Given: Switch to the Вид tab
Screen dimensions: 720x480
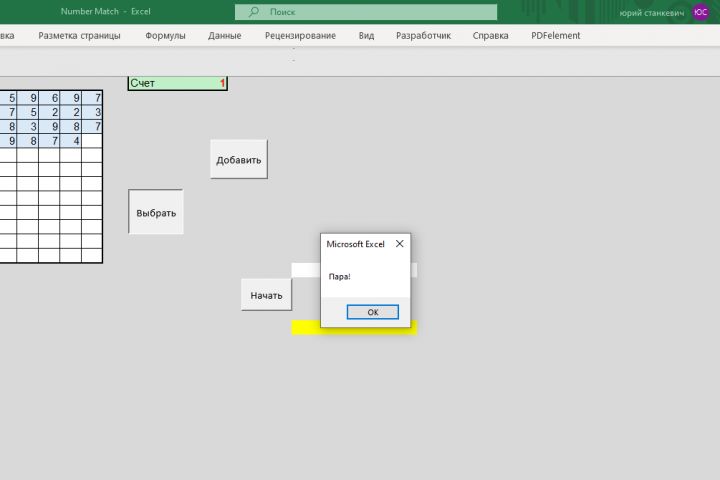Looking at the screenshot, I should (x=366, y=35).
